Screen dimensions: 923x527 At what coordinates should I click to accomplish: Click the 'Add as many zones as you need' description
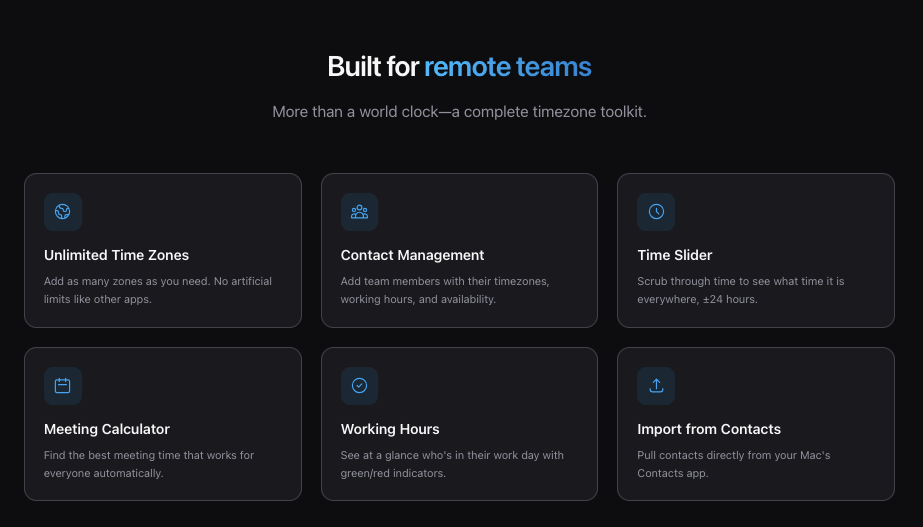pyautogui.click(x=158, y=290)
